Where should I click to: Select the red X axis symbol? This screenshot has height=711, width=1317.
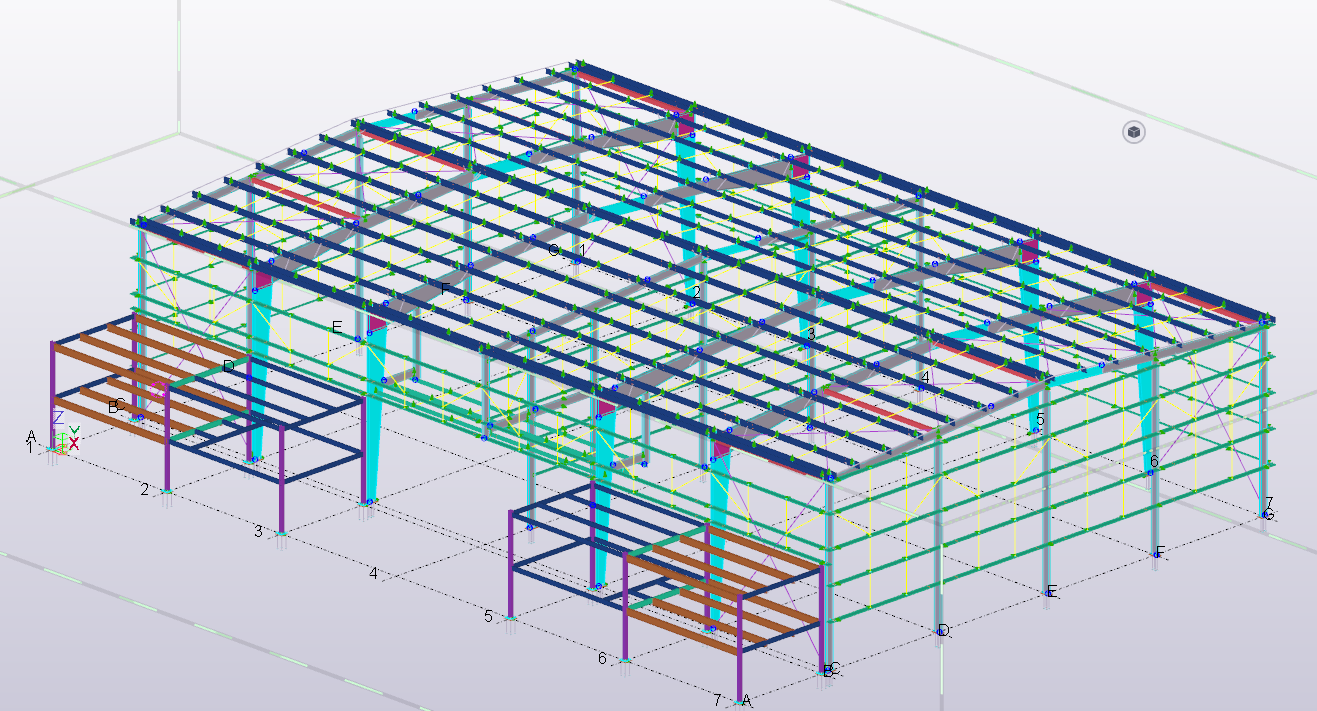tap(73, 443)
